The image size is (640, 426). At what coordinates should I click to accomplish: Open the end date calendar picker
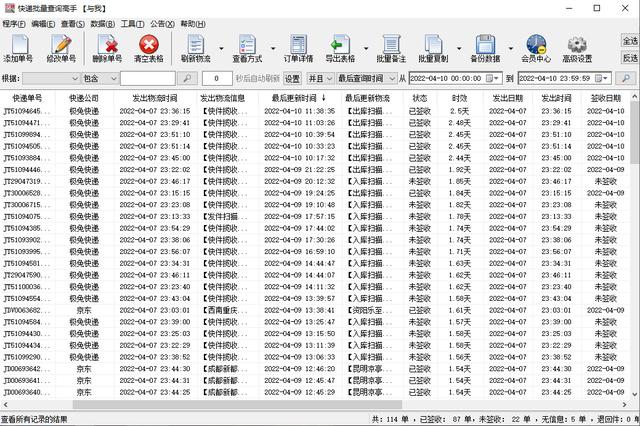[602, 78]
